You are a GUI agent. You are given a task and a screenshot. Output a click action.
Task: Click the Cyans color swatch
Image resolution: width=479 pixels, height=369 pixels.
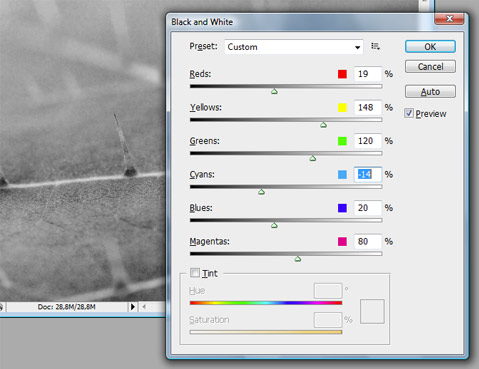(x=342, y=175)
